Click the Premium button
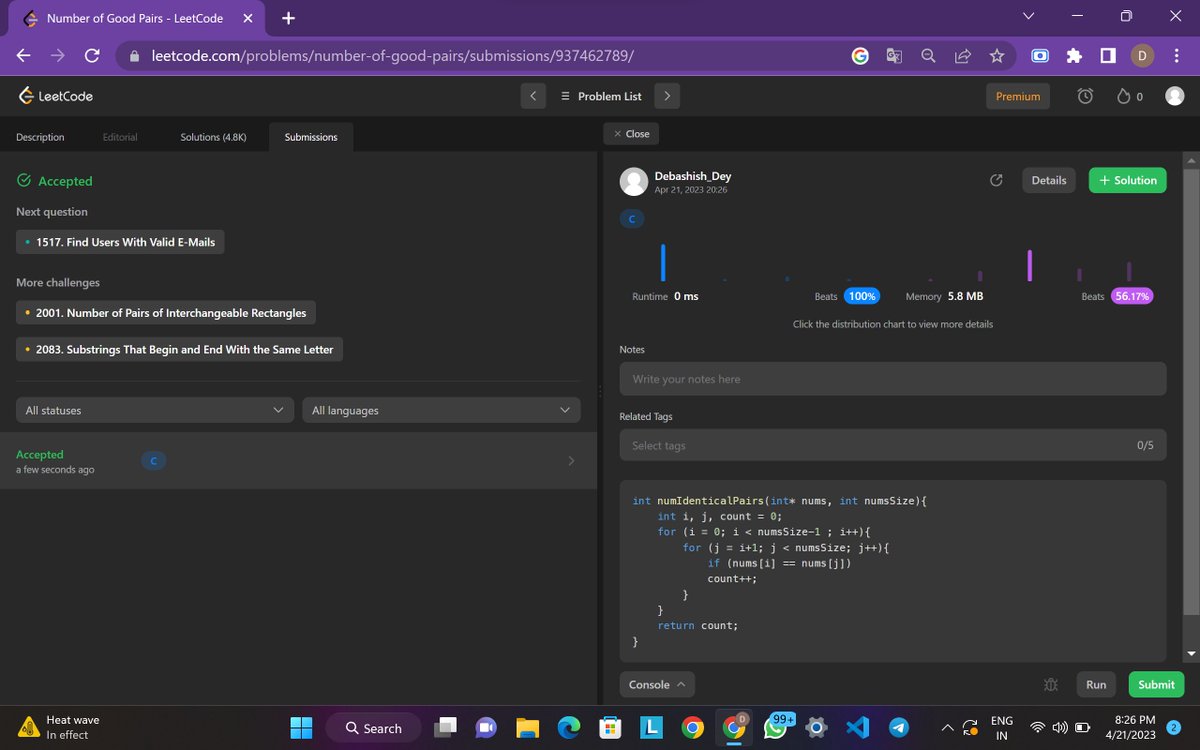Image resolution: width=1200 pixels, height=750 pixels. click(x=1018, y=96)
